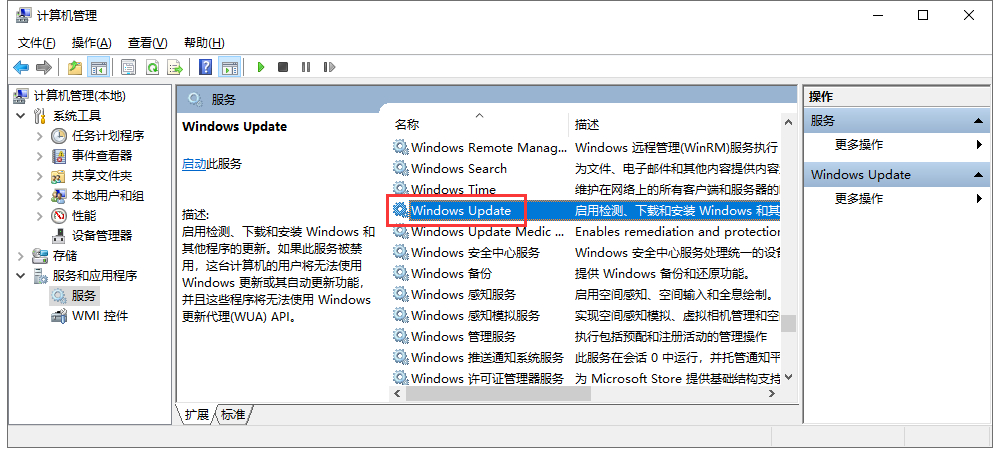
Task: Click the 共享文件夹 icon in the tree
Action: (59, 176)
